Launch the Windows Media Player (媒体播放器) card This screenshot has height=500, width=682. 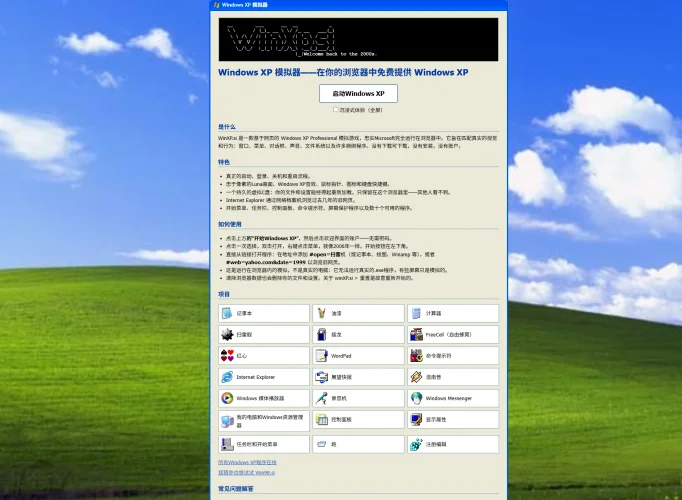coord(264,398)
